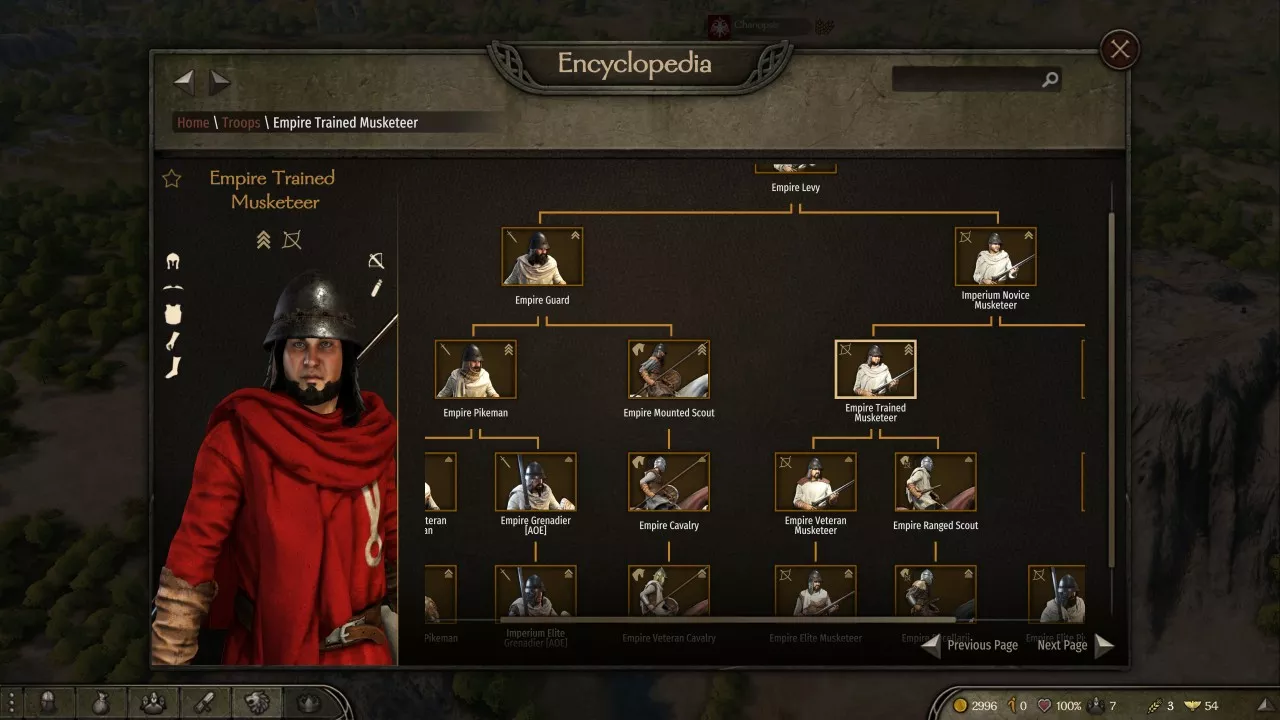Open the Troops breadcrumb link
The image size is (1280, 720).
coord(241,123)
